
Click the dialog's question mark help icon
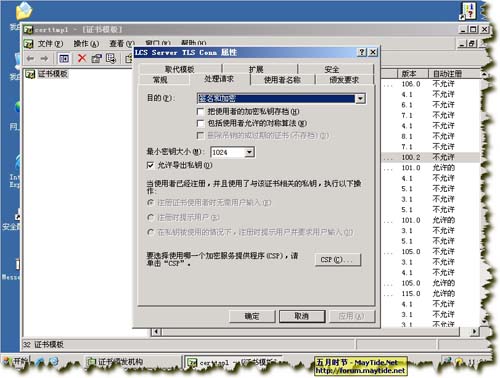coord(362,52)
